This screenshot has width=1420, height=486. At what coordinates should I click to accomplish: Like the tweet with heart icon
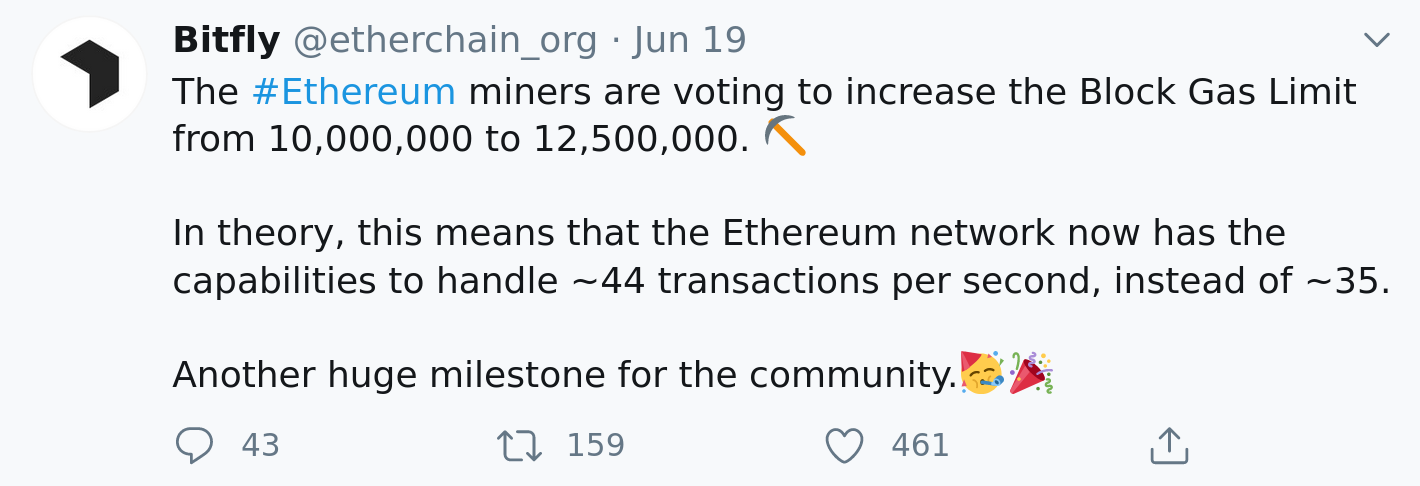pyautogui.click(x=844, y=446)
